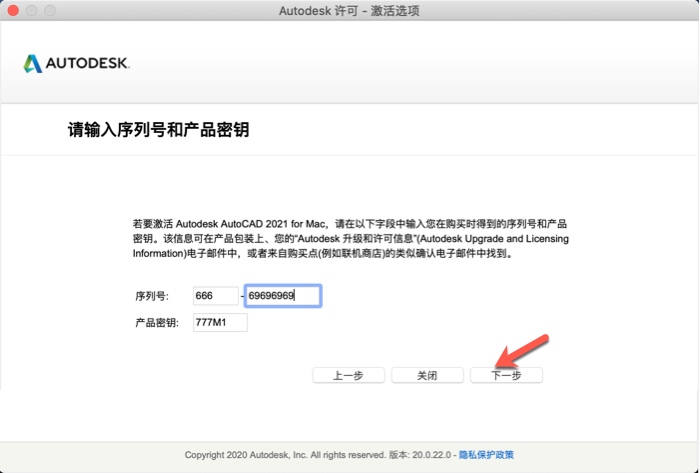Click the heading 请输入序列号和产品密钥
The width and height of the screenshot is (700, 473).
pyautogui.click(x=158, y=129)
